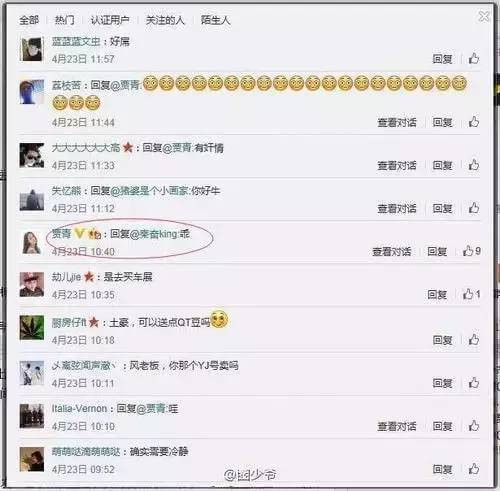The height and width of the screenshot is (491, 500).
Task: Like 贾青's comment with 9 likes
Action: click(x=471, y=251)
